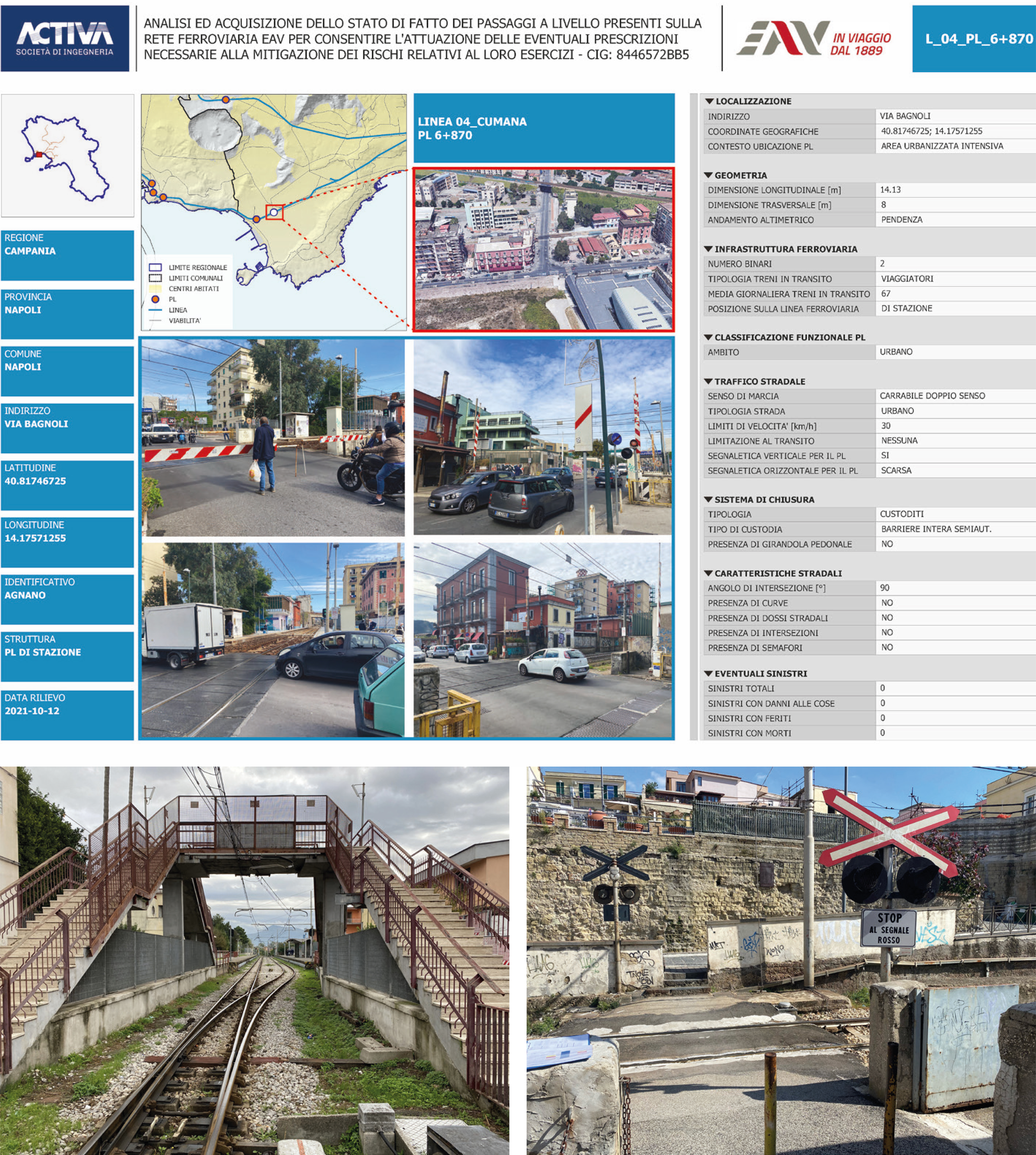1036x1155 pixels.
Task: Click the TIPOLOGIA value CUSTODITI
Action: point(902,514)
